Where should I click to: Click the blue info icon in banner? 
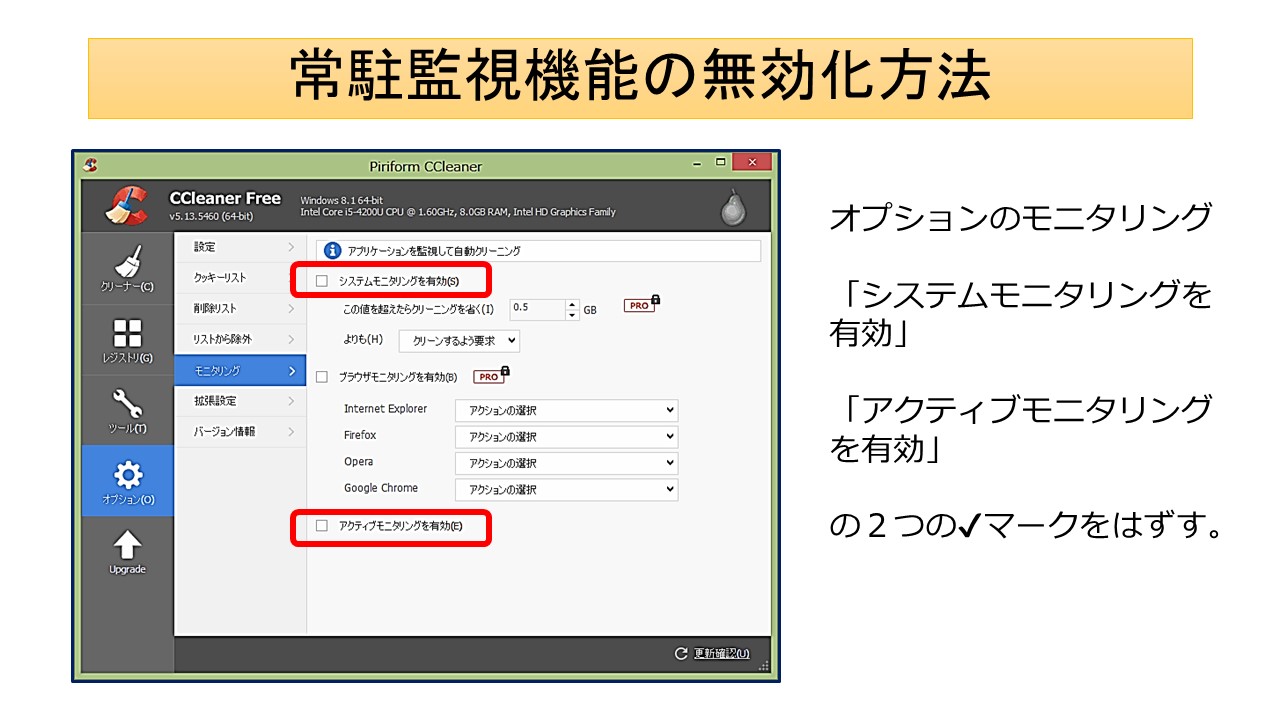332,251
